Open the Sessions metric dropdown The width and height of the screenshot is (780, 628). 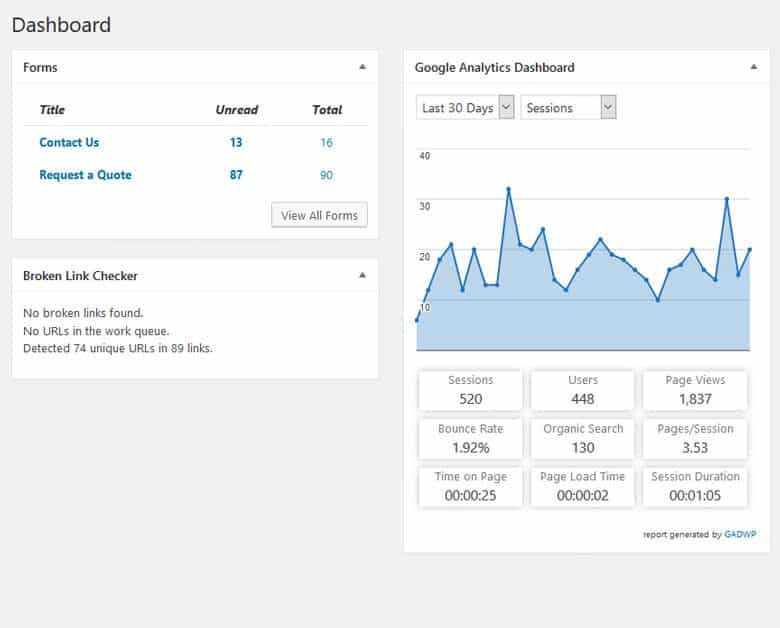[569, 107]
